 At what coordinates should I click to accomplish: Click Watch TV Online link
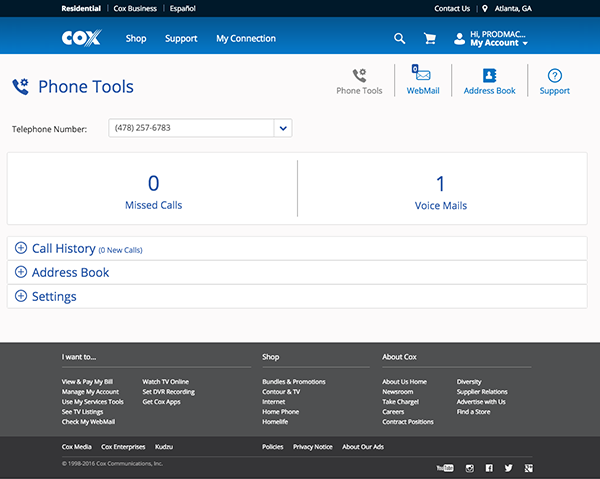coord(165,381)
